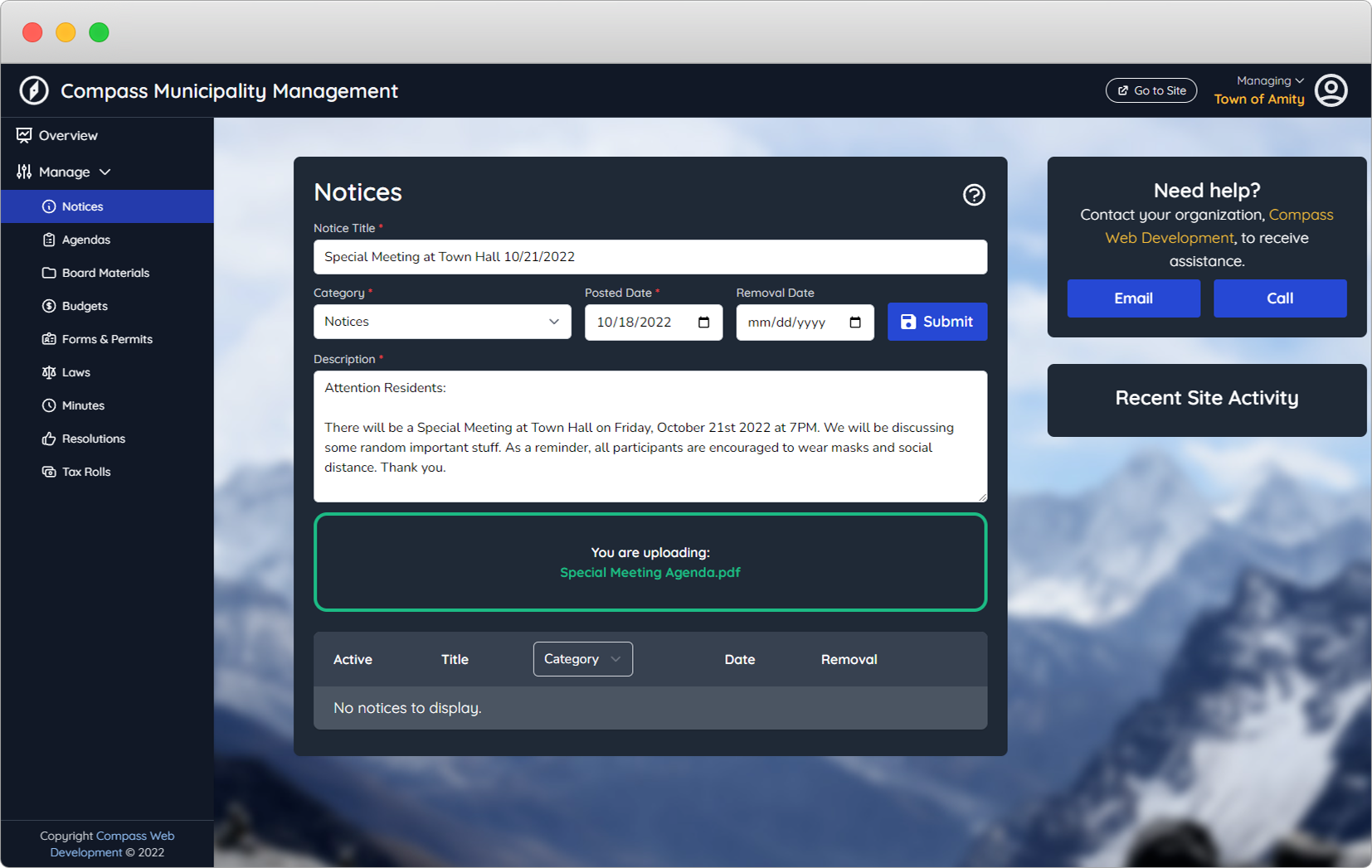Viewport: 1372px width, 868px height.
Task: Open Budgets from the sidebar
Action: pos(85,306)
